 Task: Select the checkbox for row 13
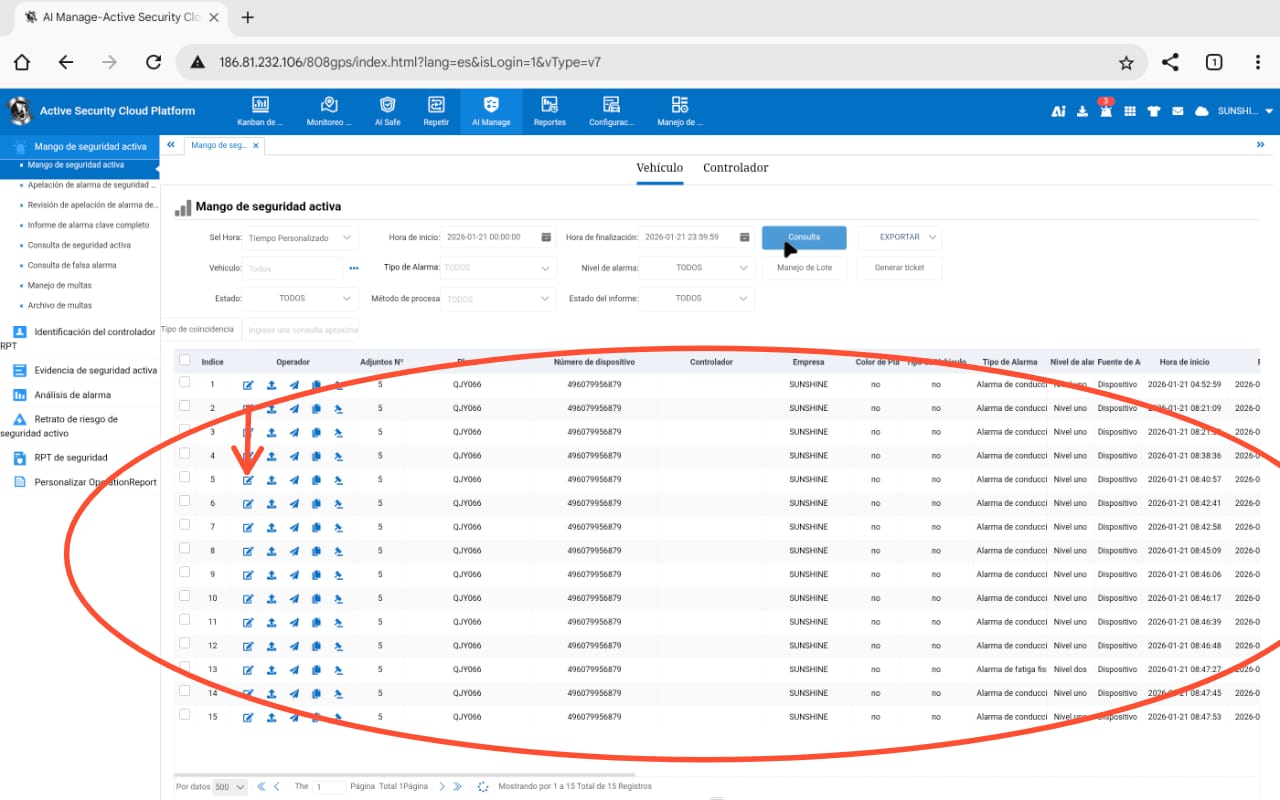[x=184, y=667]
